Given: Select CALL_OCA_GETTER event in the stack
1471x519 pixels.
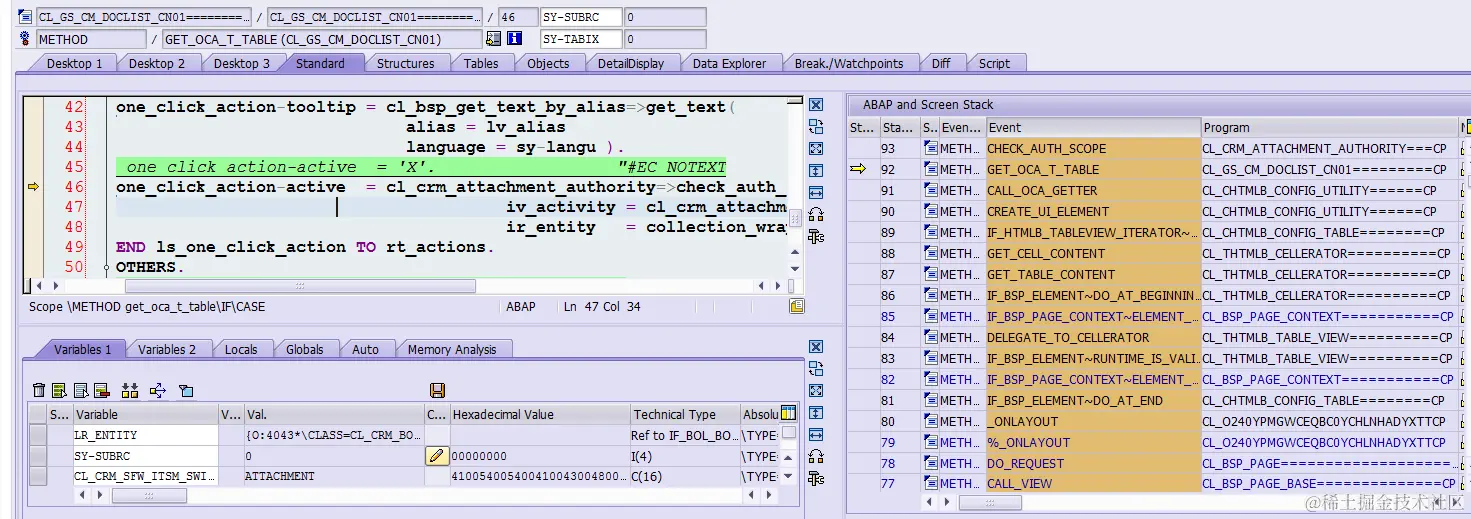Looking at the screenshot, I should pyautogui.click(x=1093, y=191).
